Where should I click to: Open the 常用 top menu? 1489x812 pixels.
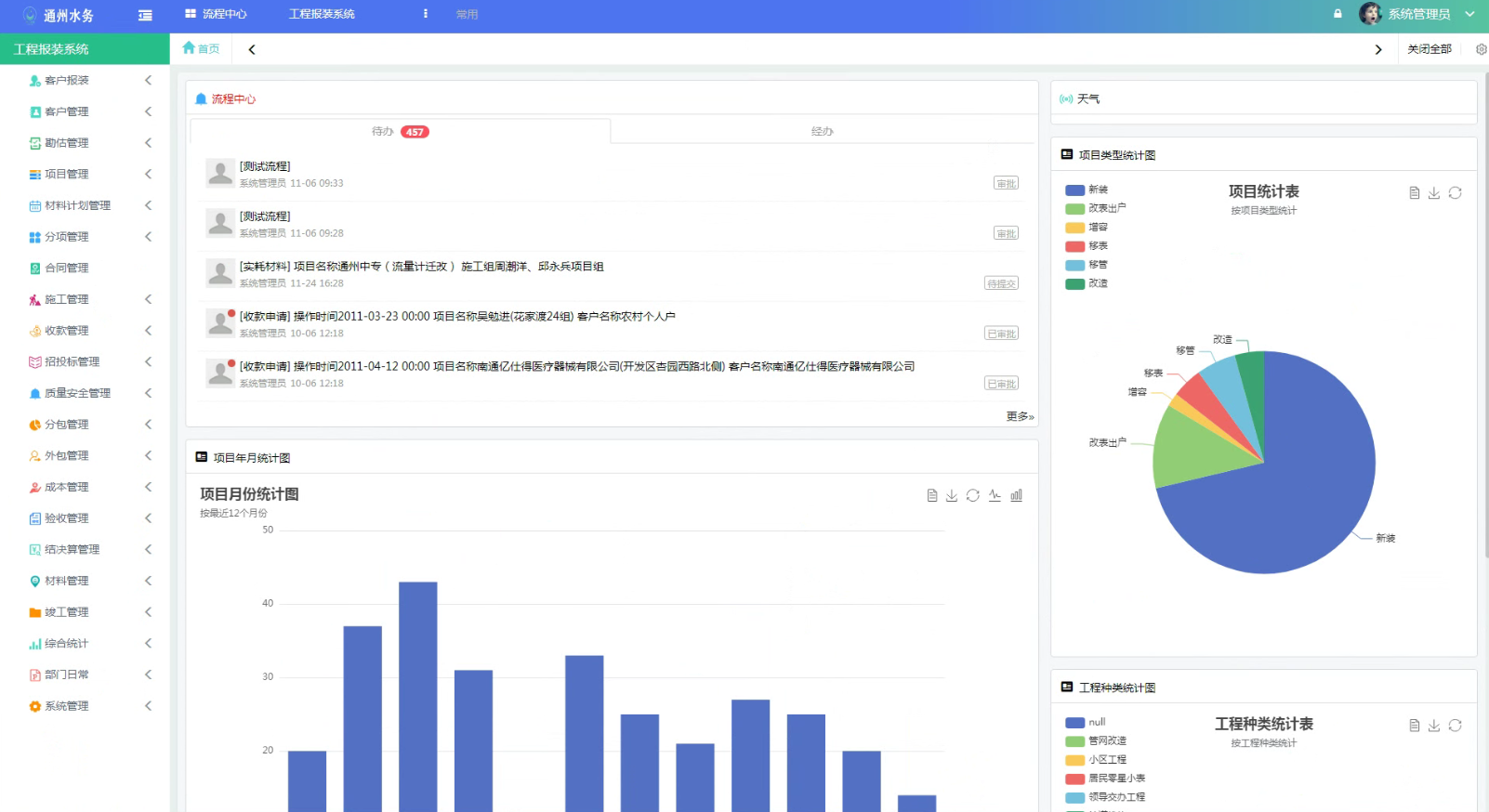coord(467,15)
